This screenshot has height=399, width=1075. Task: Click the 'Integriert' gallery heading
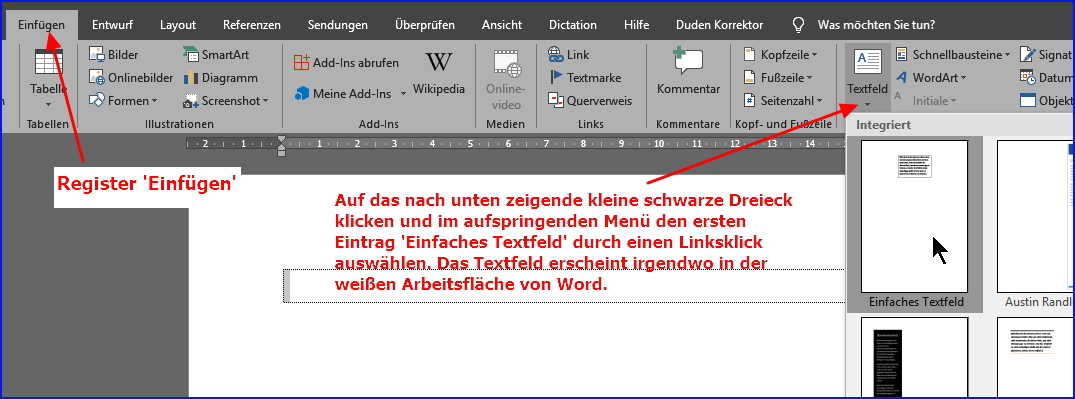883,125
